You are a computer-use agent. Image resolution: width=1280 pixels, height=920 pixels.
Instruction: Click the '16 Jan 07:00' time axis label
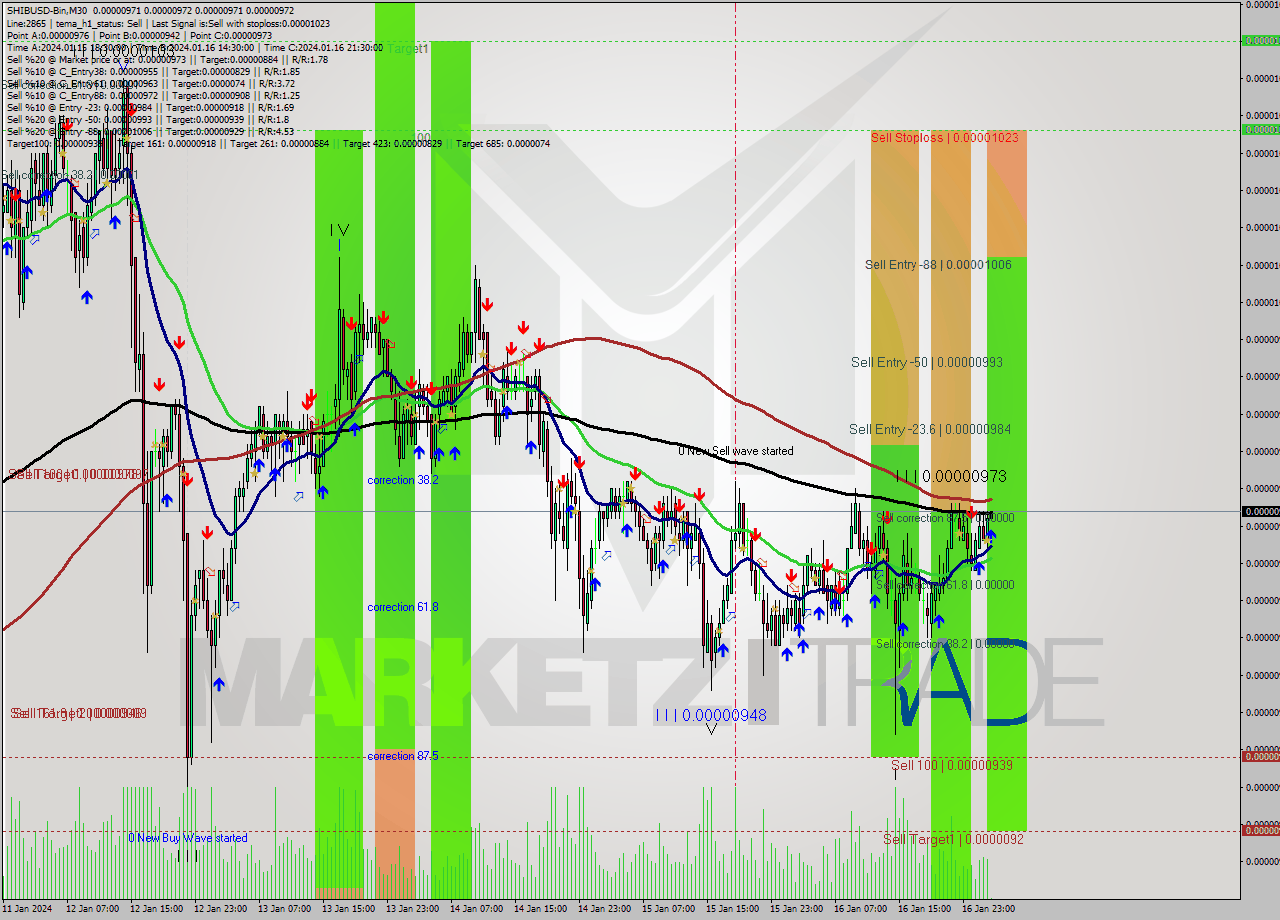point(860,908)
